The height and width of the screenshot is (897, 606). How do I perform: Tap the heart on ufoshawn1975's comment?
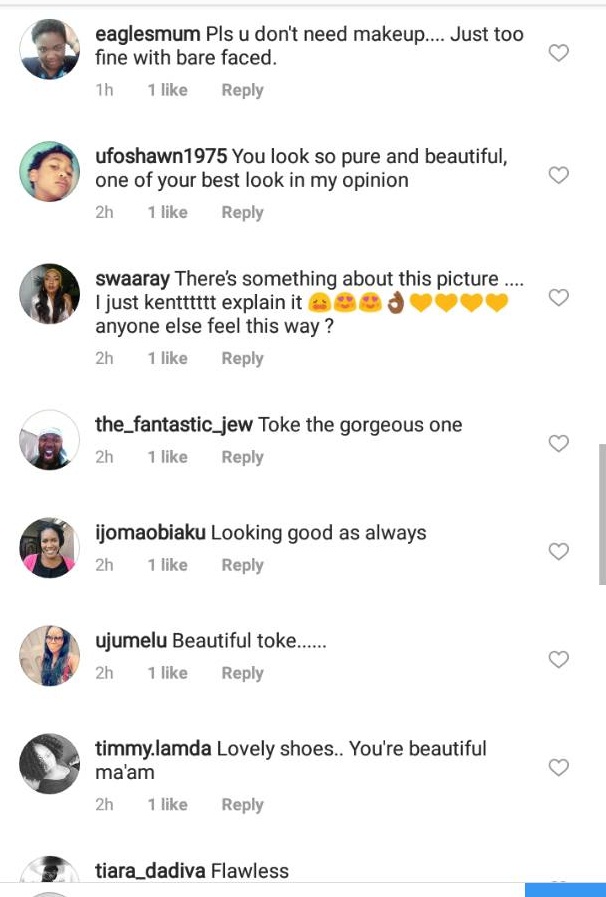[x=559, y=175]
